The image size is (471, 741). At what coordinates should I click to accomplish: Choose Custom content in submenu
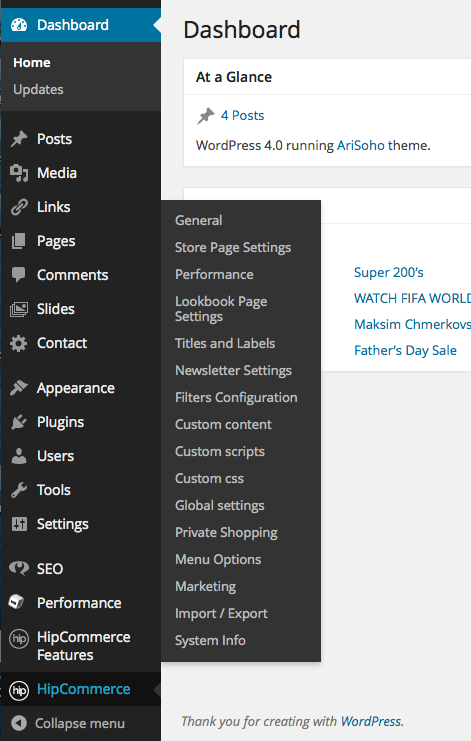pos(223,424)
